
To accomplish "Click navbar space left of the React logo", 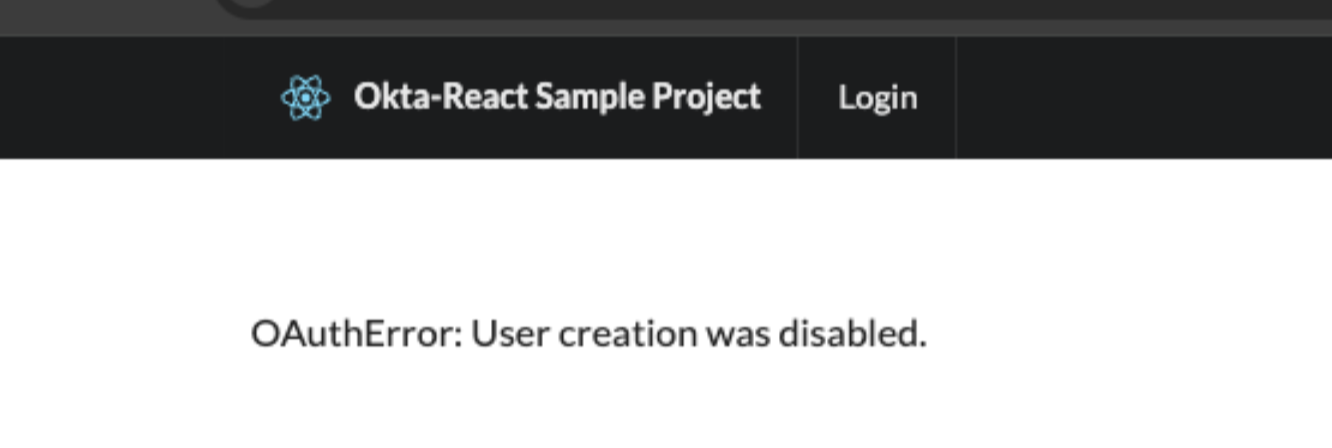I will [130, 98].
